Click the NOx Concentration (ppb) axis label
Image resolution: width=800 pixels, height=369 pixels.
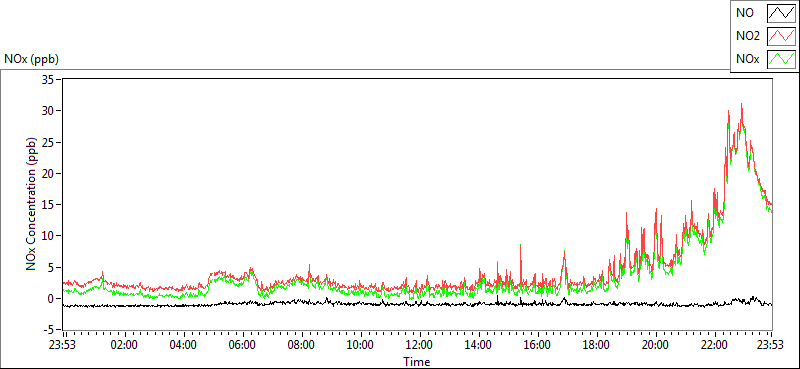click(x=31, y=204)
